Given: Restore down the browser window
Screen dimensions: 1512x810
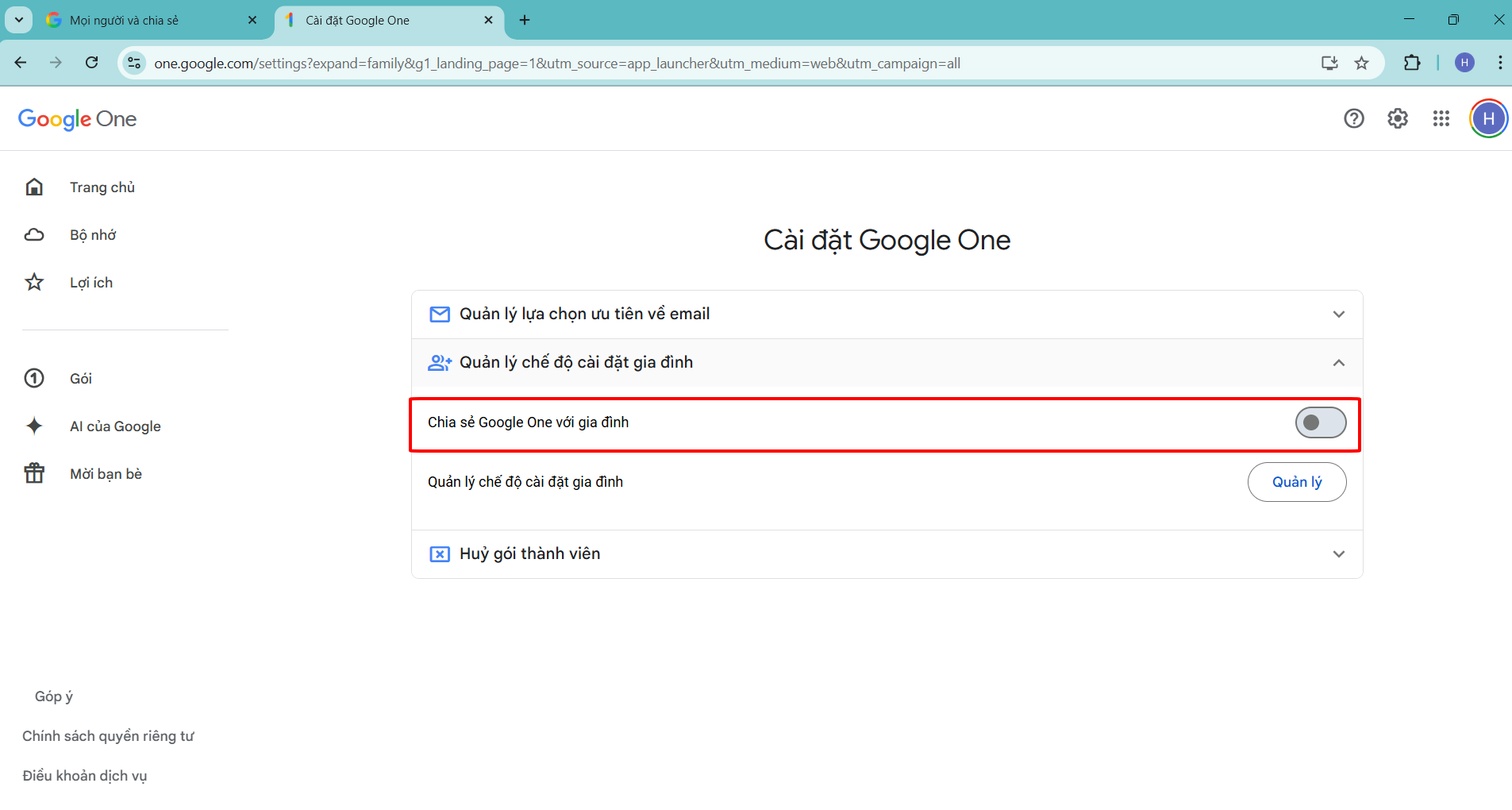Looking at the screenshot, I should click(x=1453, y=20).
